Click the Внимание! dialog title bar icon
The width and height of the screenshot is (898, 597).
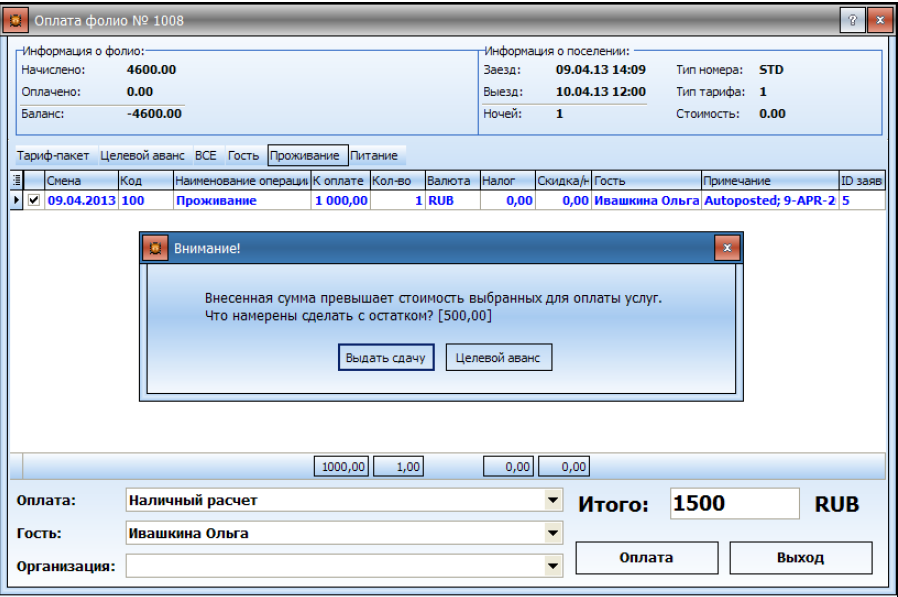click(155, 248)
